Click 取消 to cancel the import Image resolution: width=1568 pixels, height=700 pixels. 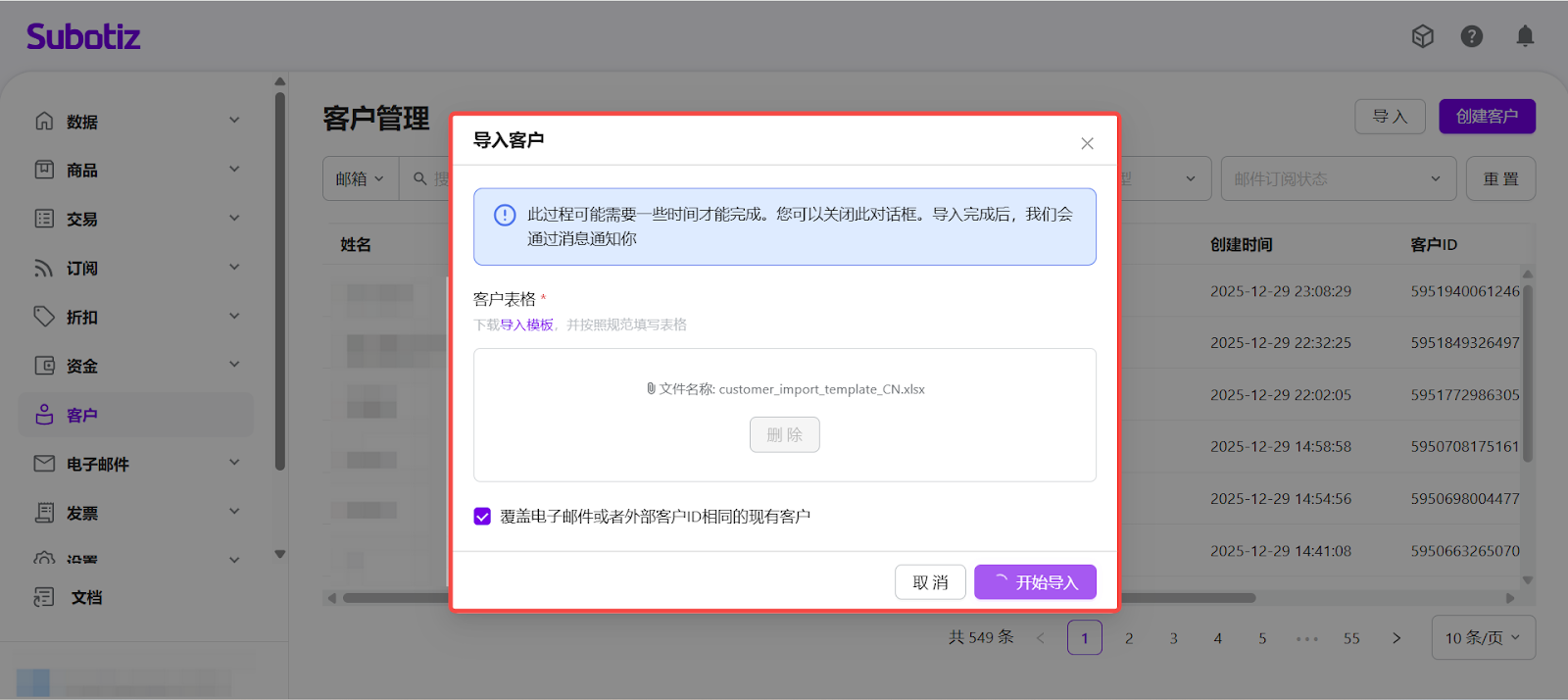click(x=930, y=582)
